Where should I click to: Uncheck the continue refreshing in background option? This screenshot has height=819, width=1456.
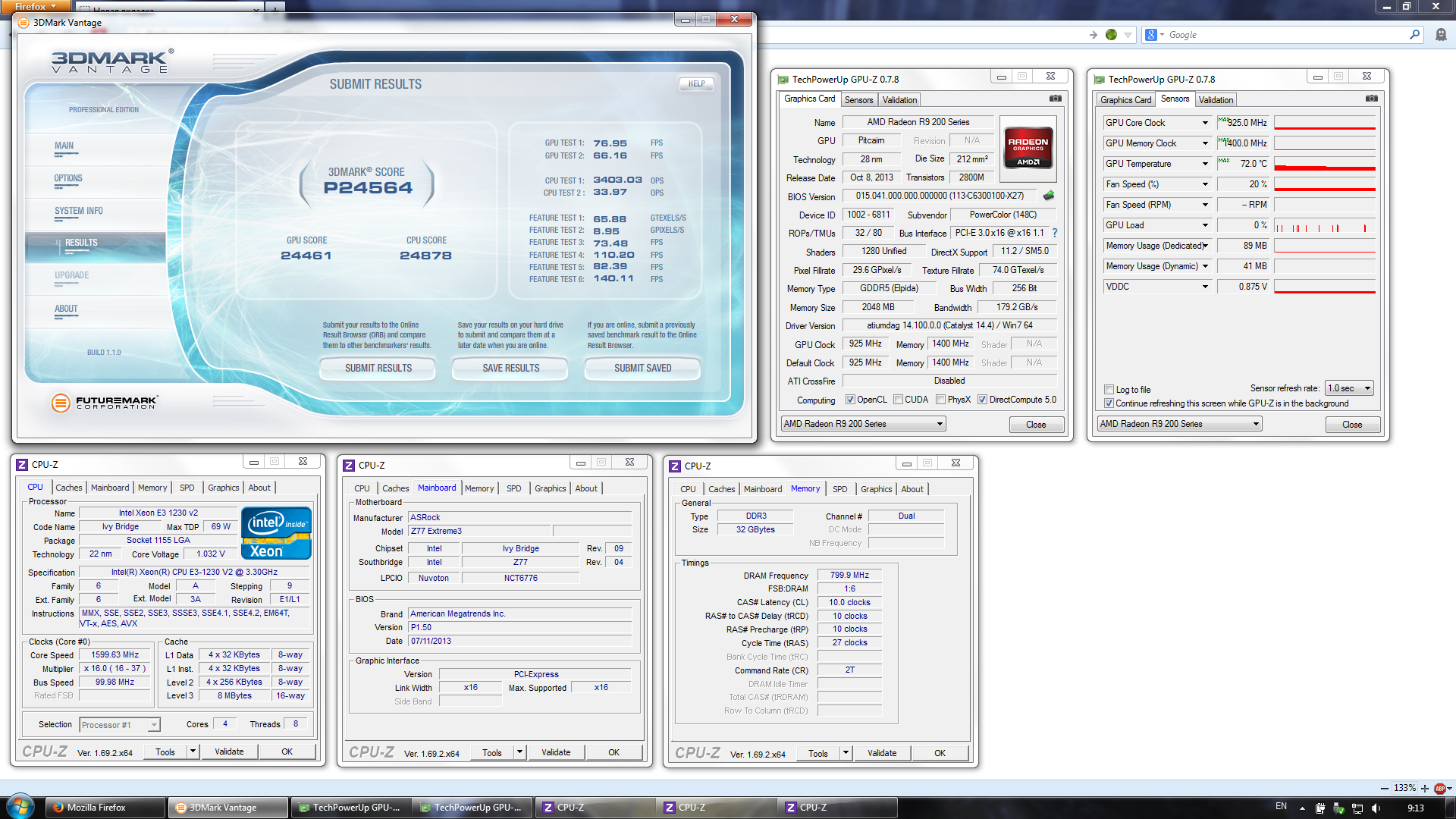1109,403
